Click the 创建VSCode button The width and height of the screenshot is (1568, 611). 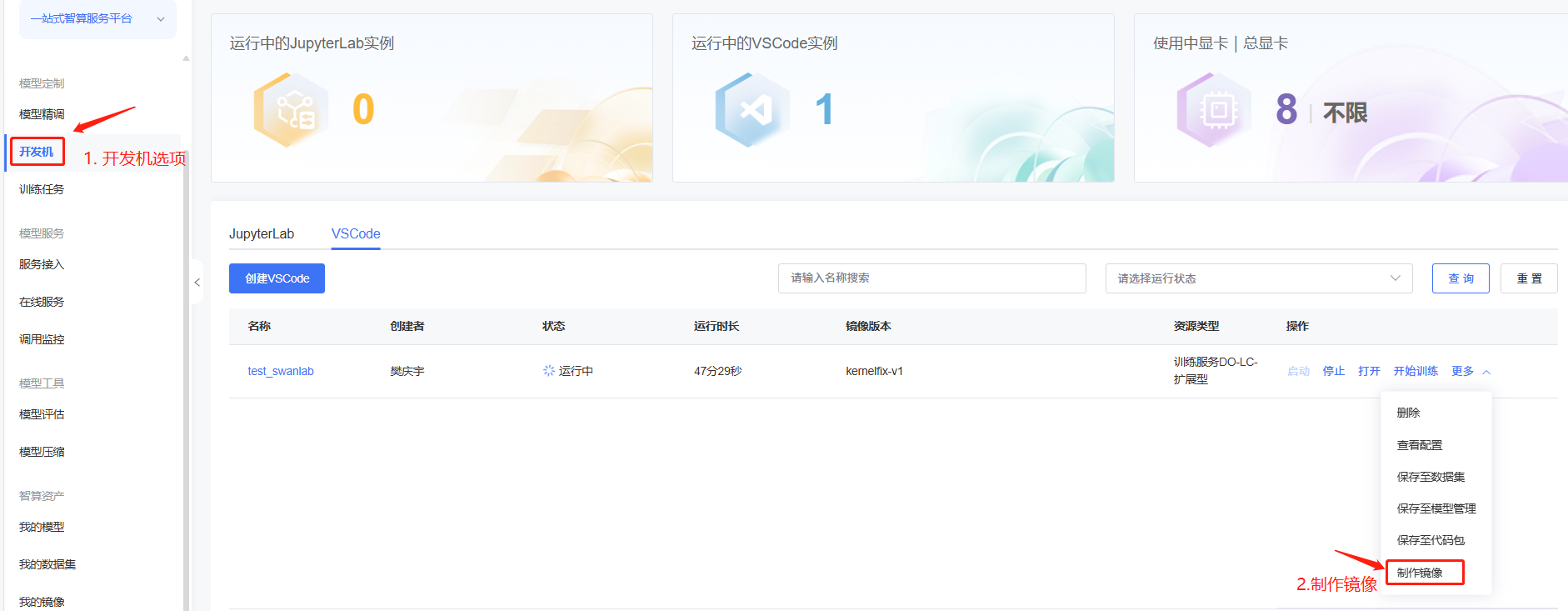(x=277, y=278)
